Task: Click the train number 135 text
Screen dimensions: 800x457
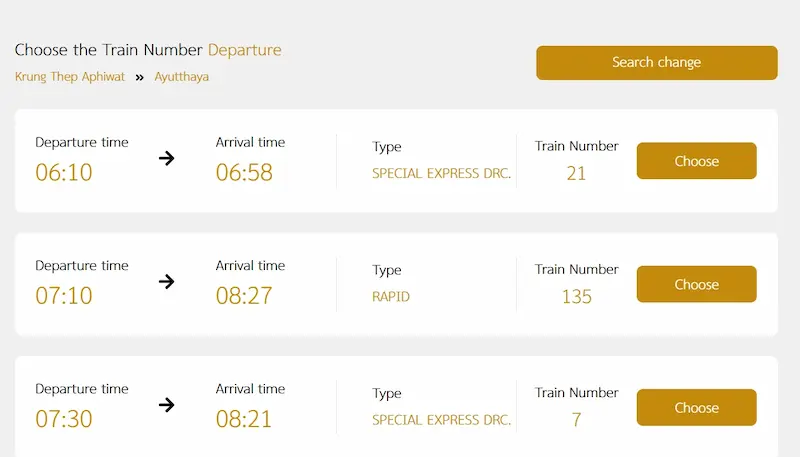Action: (576, 297)
